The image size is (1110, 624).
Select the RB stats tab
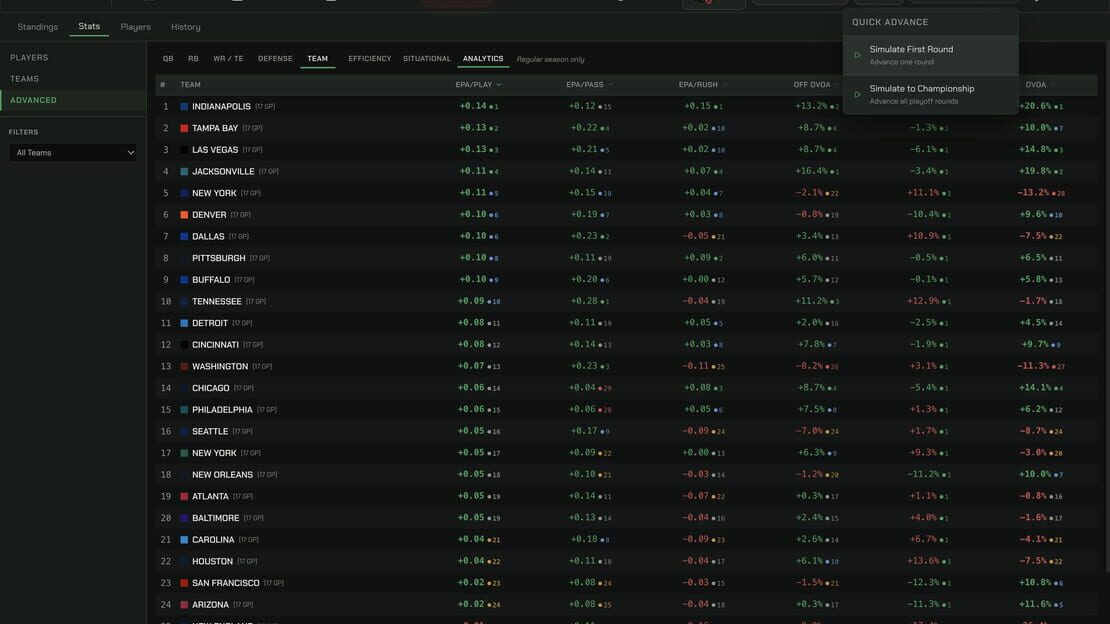click(193, 59)
